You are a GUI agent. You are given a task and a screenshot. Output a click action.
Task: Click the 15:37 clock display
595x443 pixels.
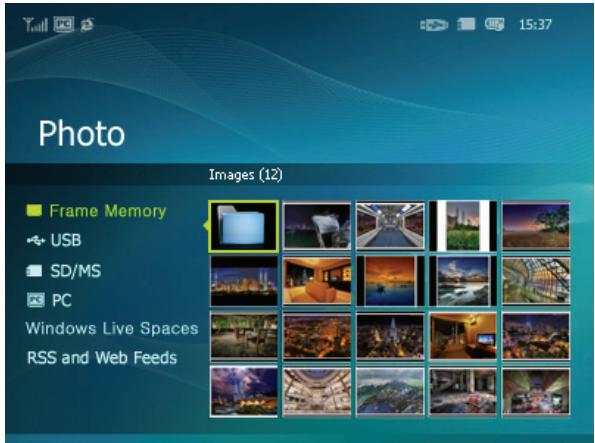tap(535, 25)
